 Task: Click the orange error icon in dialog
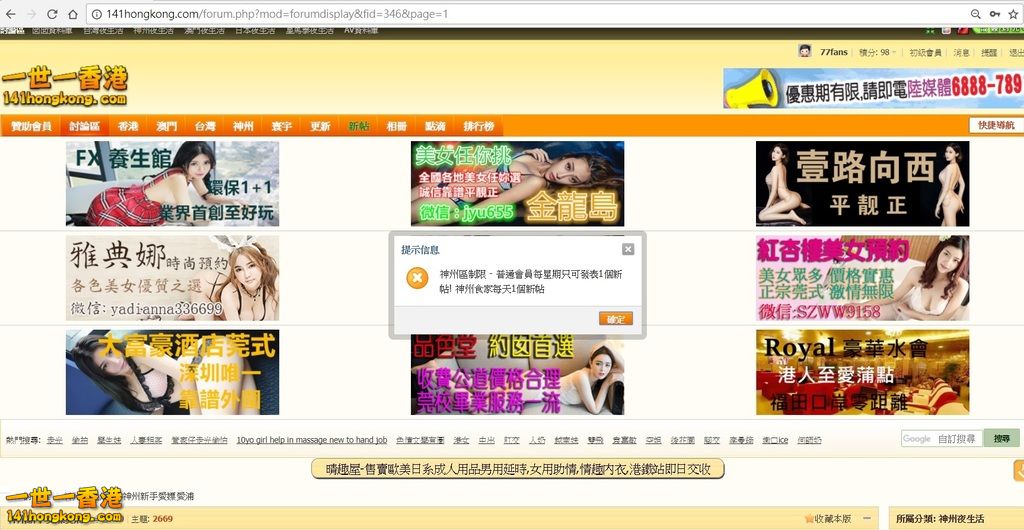coord(417,279)
